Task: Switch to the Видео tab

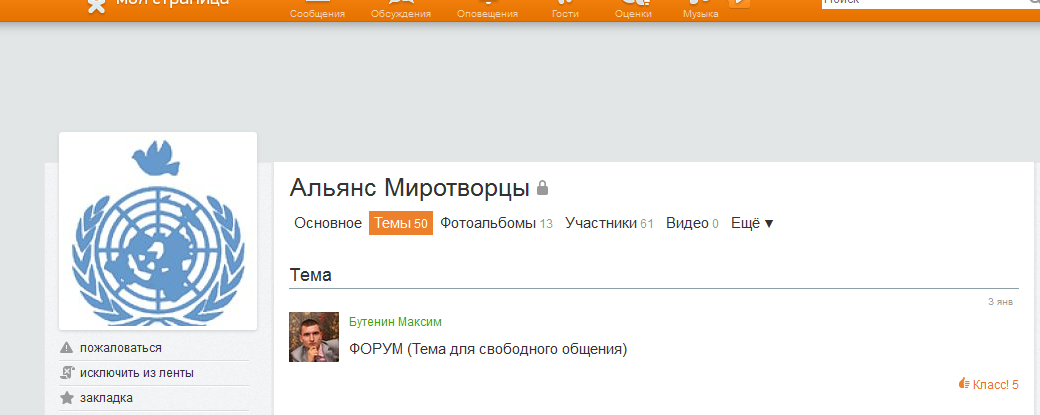Action: (x=692, y=223)
